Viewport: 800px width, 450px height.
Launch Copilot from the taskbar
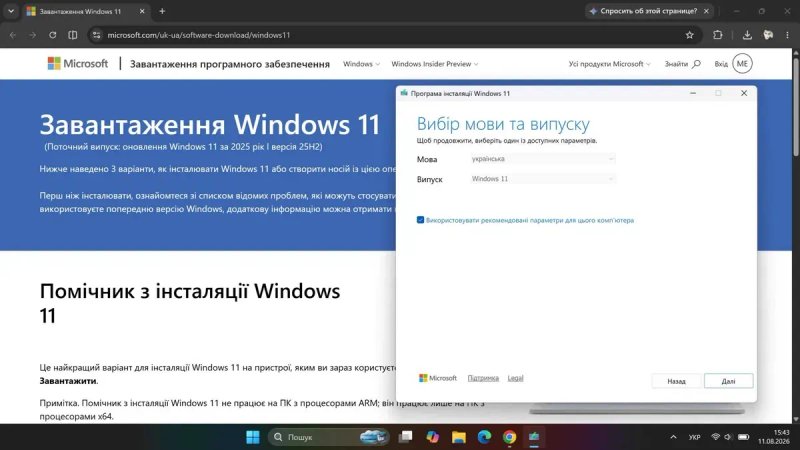tap(432, 437)
